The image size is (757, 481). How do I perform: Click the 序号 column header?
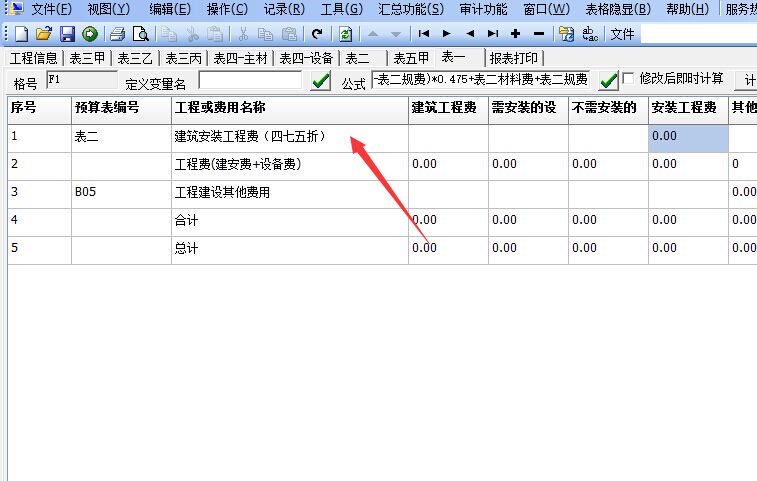tap(39, 110)
